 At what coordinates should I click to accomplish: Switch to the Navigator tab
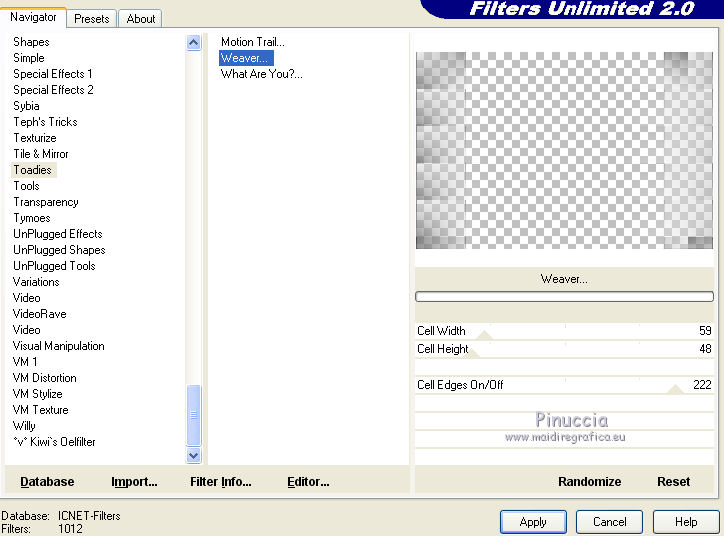tap(33, 18)
